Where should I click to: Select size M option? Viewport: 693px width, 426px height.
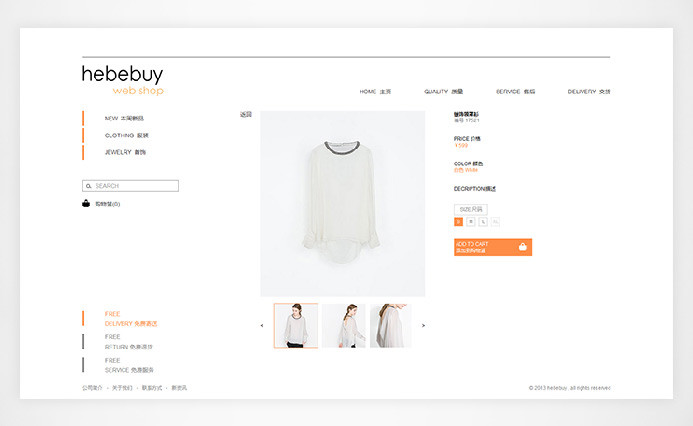pyautogui.click(x=471, y=221)
